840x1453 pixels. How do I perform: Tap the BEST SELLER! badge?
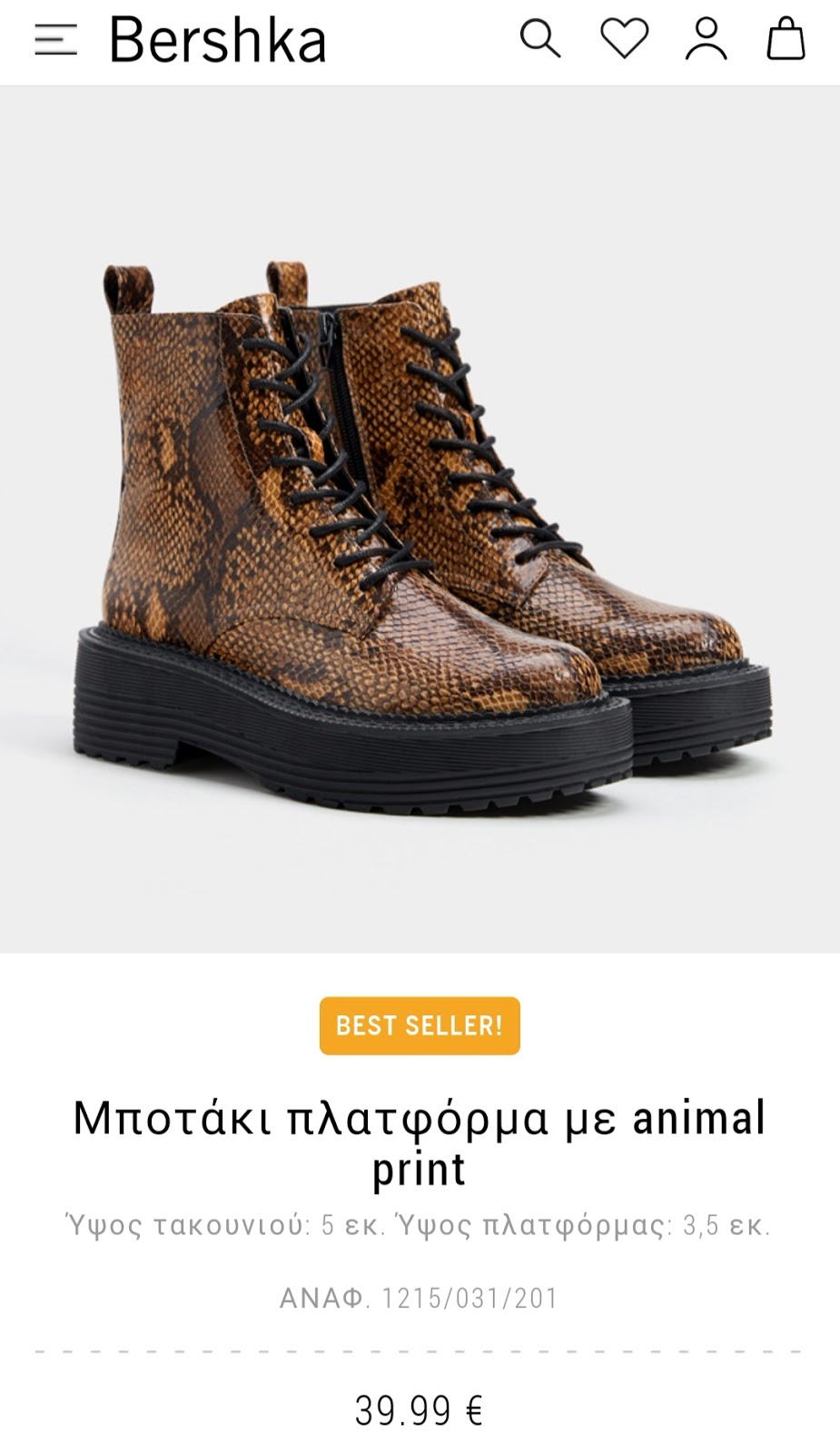pos(420,1025)
